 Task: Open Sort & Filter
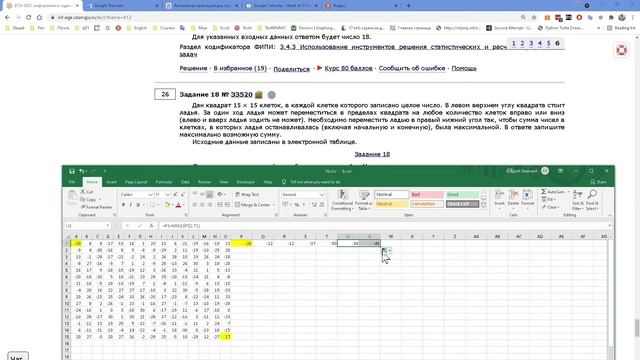point(578,200)
